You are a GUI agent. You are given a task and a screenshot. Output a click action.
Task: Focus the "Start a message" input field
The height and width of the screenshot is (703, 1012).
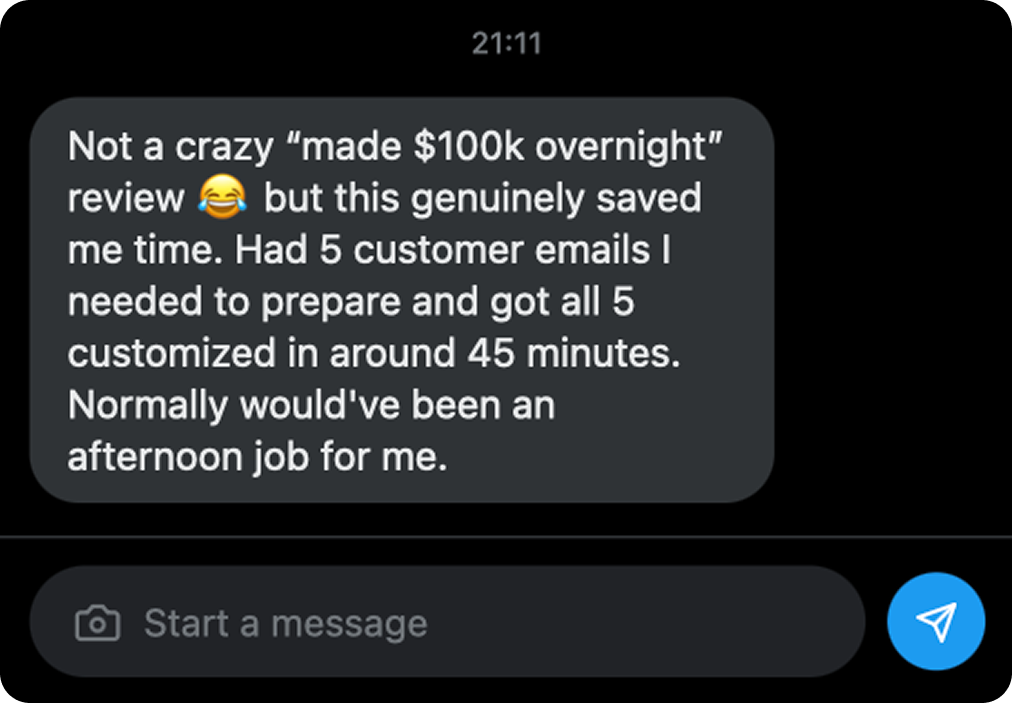click(x=447, y=622)
